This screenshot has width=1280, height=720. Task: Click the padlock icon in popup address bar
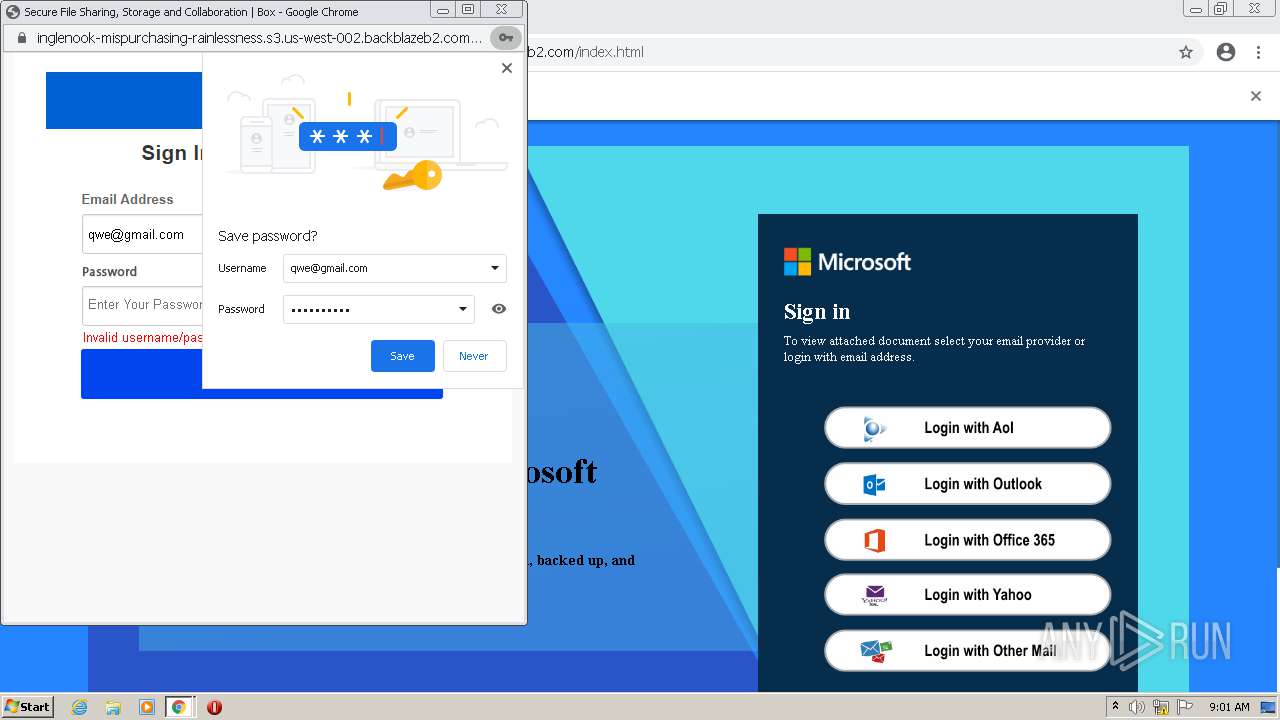21,38
